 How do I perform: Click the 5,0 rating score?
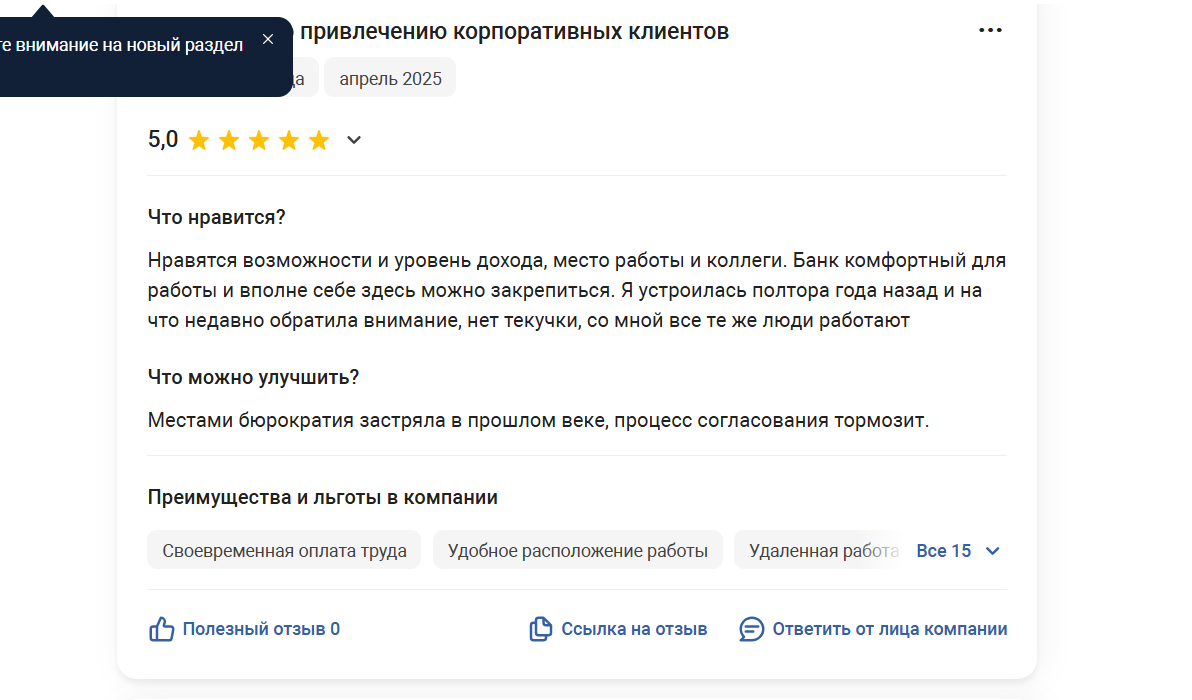pos(163,140)
